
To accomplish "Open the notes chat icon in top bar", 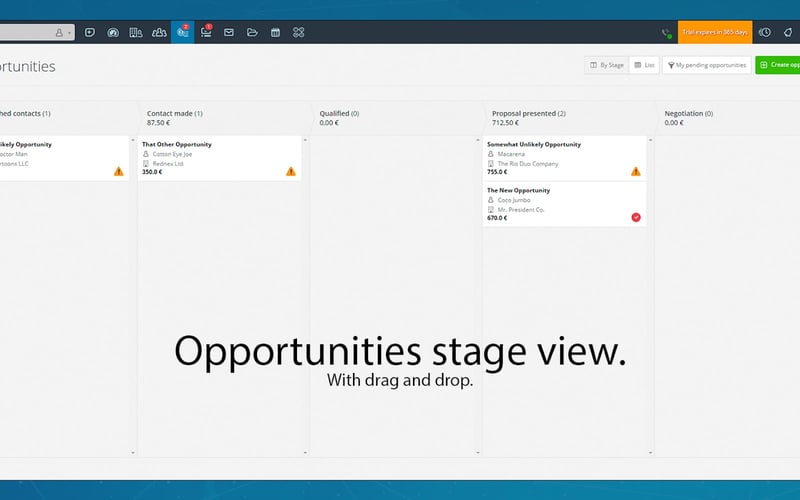I will point(90,33).
